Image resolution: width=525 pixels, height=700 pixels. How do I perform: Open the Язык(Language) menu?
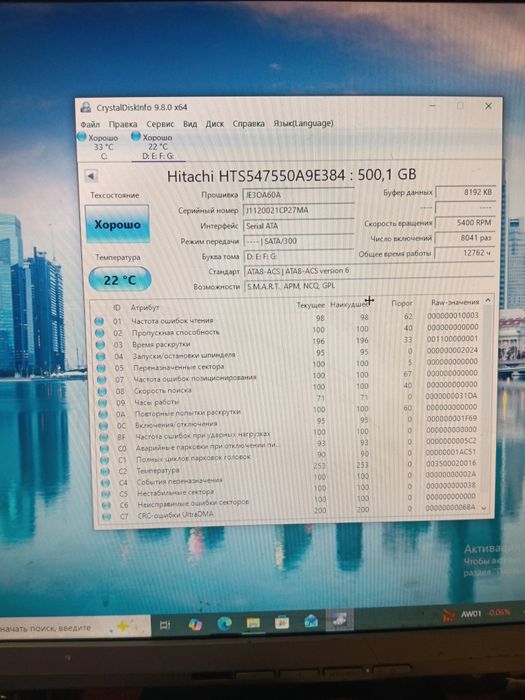pyautogui.click(x=303, y=123)
